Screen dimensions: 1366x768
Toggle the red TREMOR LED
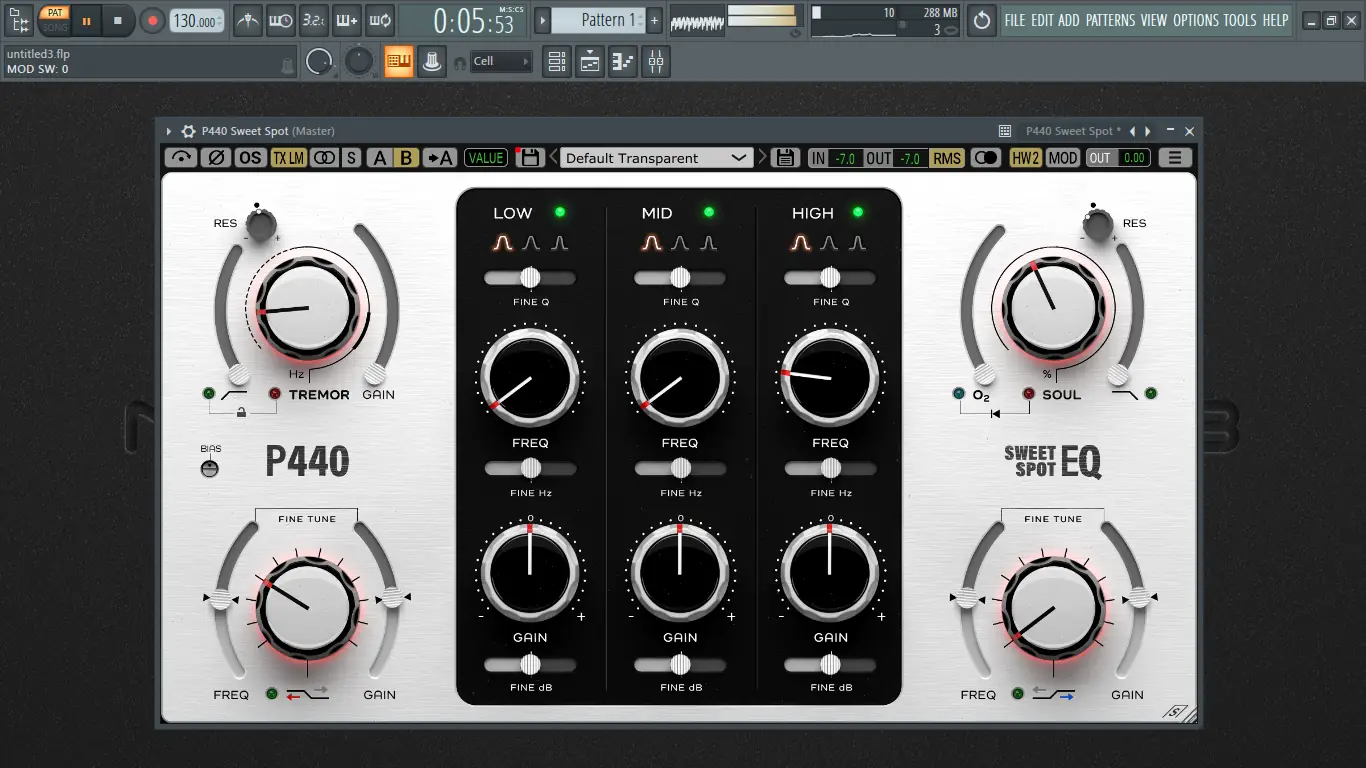coord(274,394)
